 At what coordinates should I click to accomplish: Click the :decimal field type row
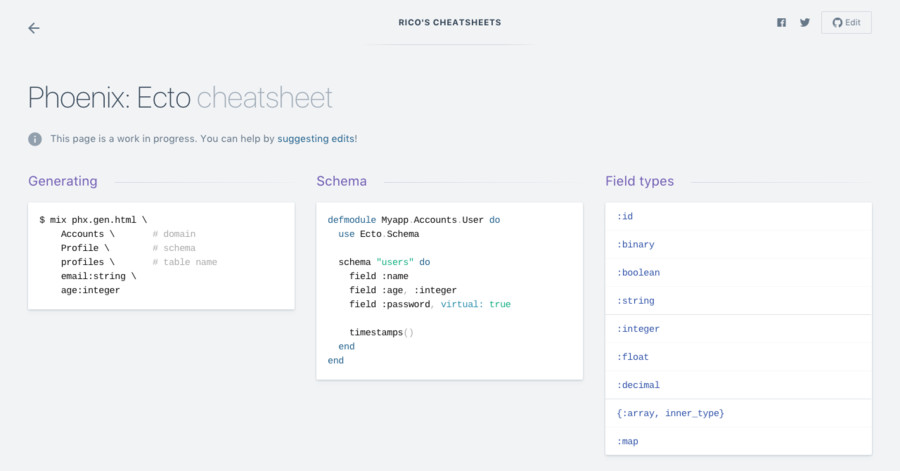pos(738,385)
